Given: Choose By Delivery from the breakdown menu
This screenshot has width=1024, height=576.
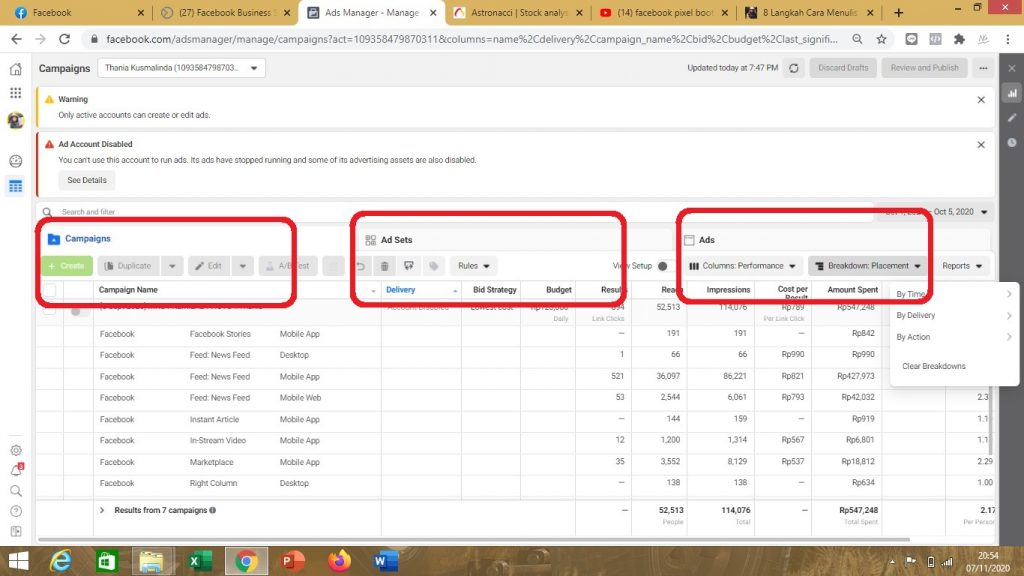Looking at the screenshot, I should point(915,315).
